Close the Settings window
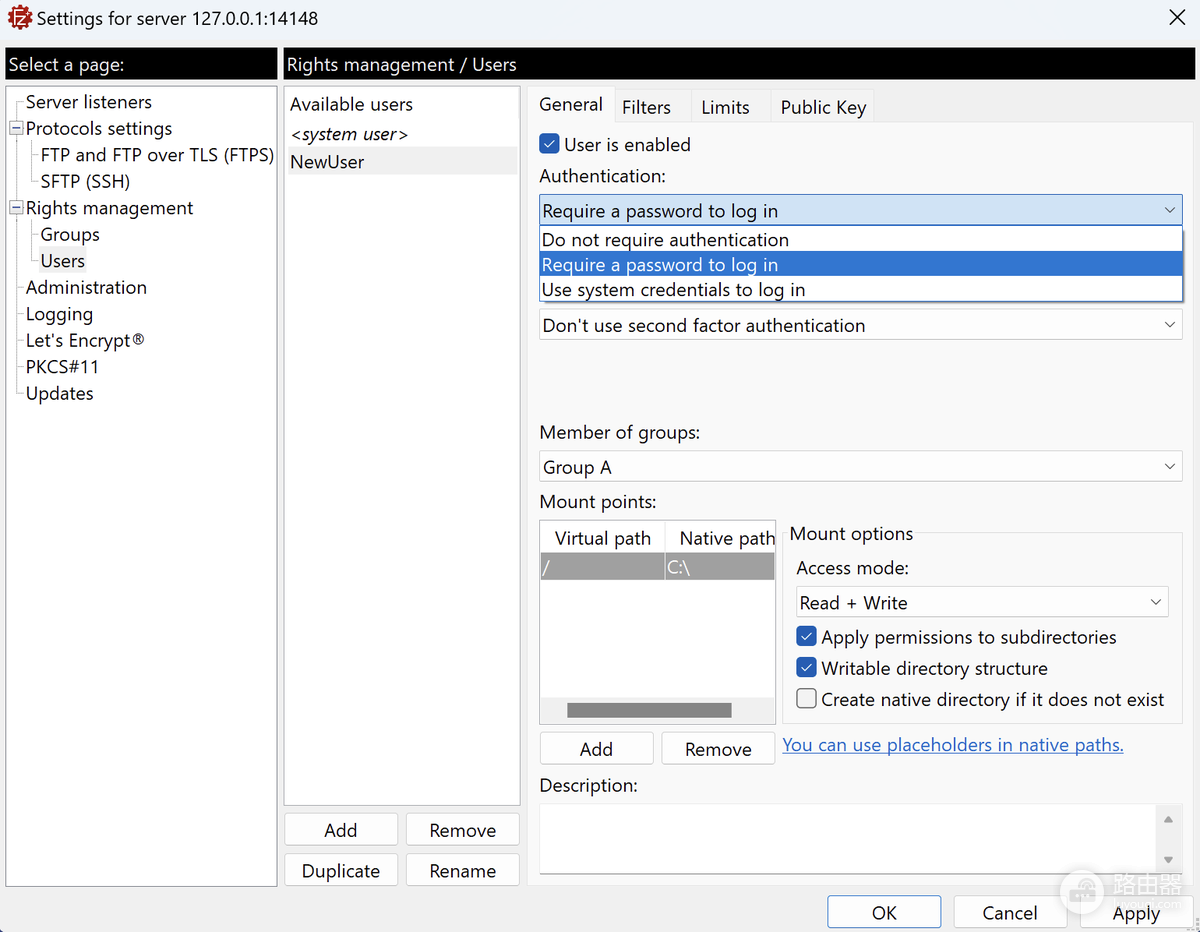The width and height of the screenshot is (1200, 932). (1178, 18)
